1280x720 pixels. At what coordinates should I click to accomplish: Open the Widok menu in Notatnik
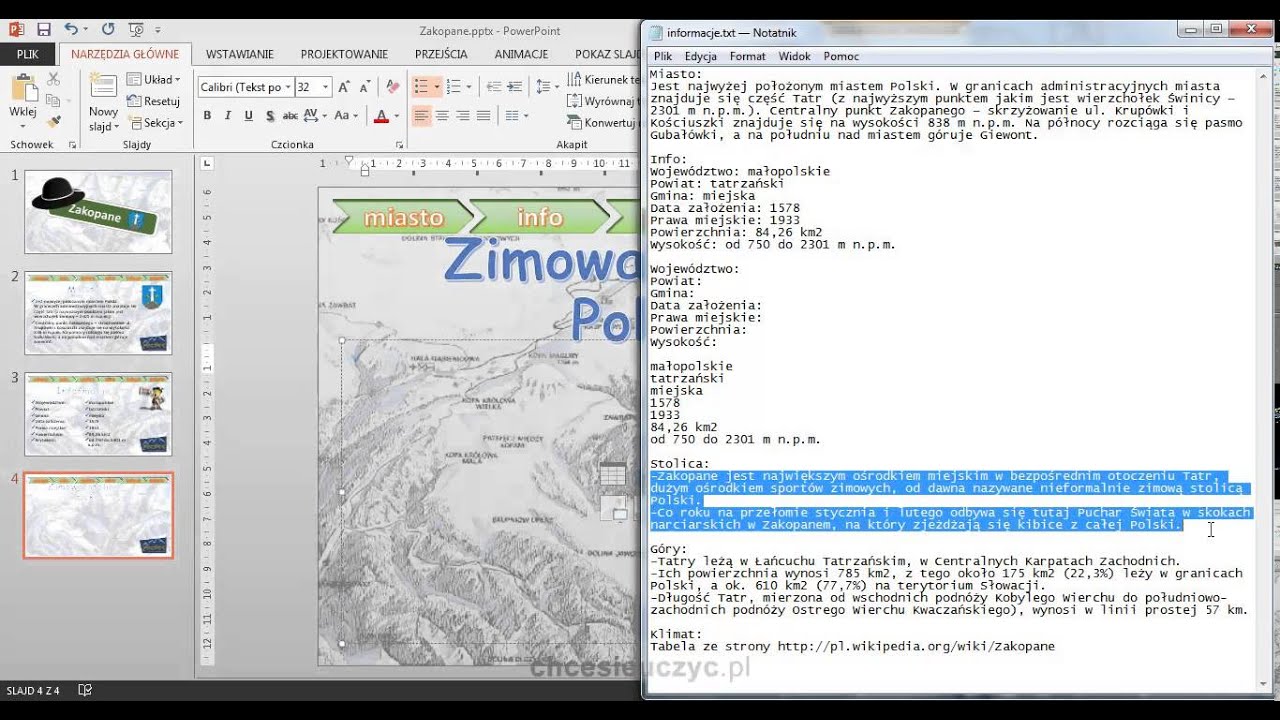pos(794,57)
